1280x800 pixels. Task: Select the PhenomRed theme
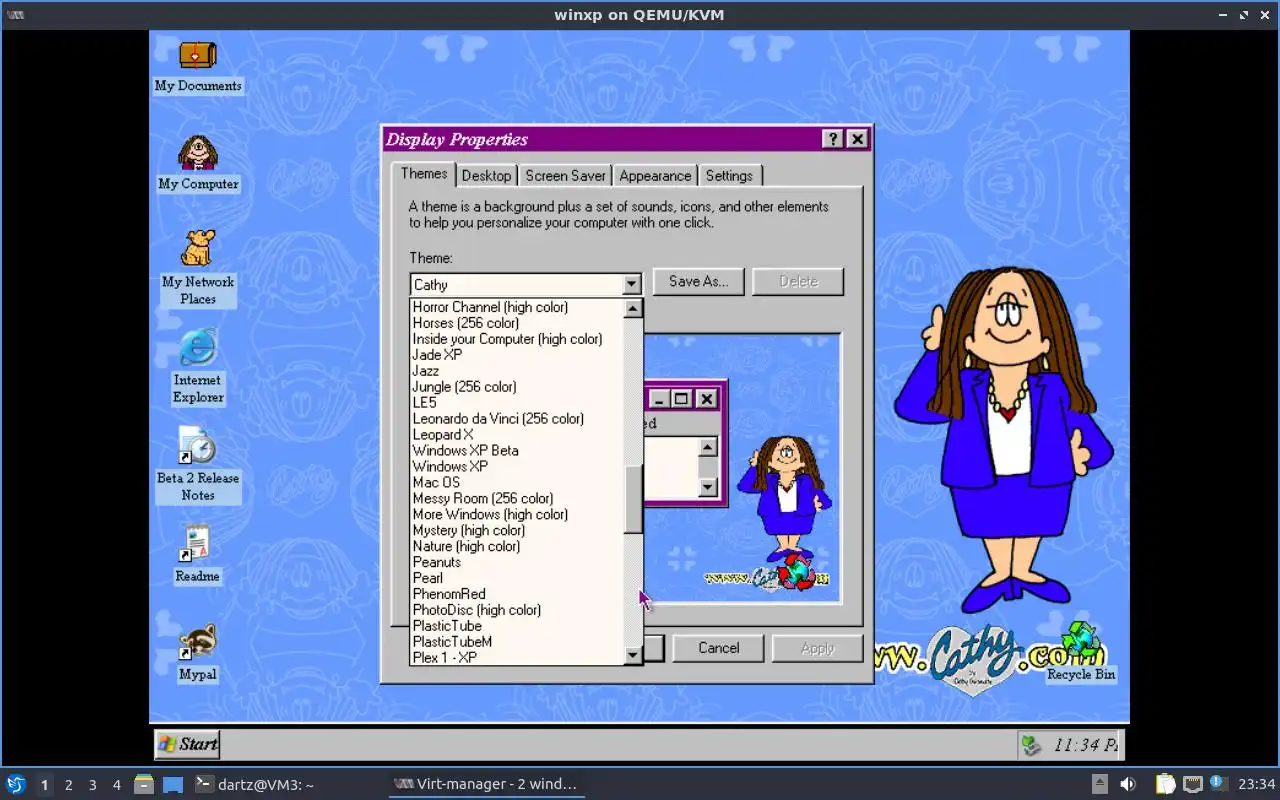[x=518, y=594]
